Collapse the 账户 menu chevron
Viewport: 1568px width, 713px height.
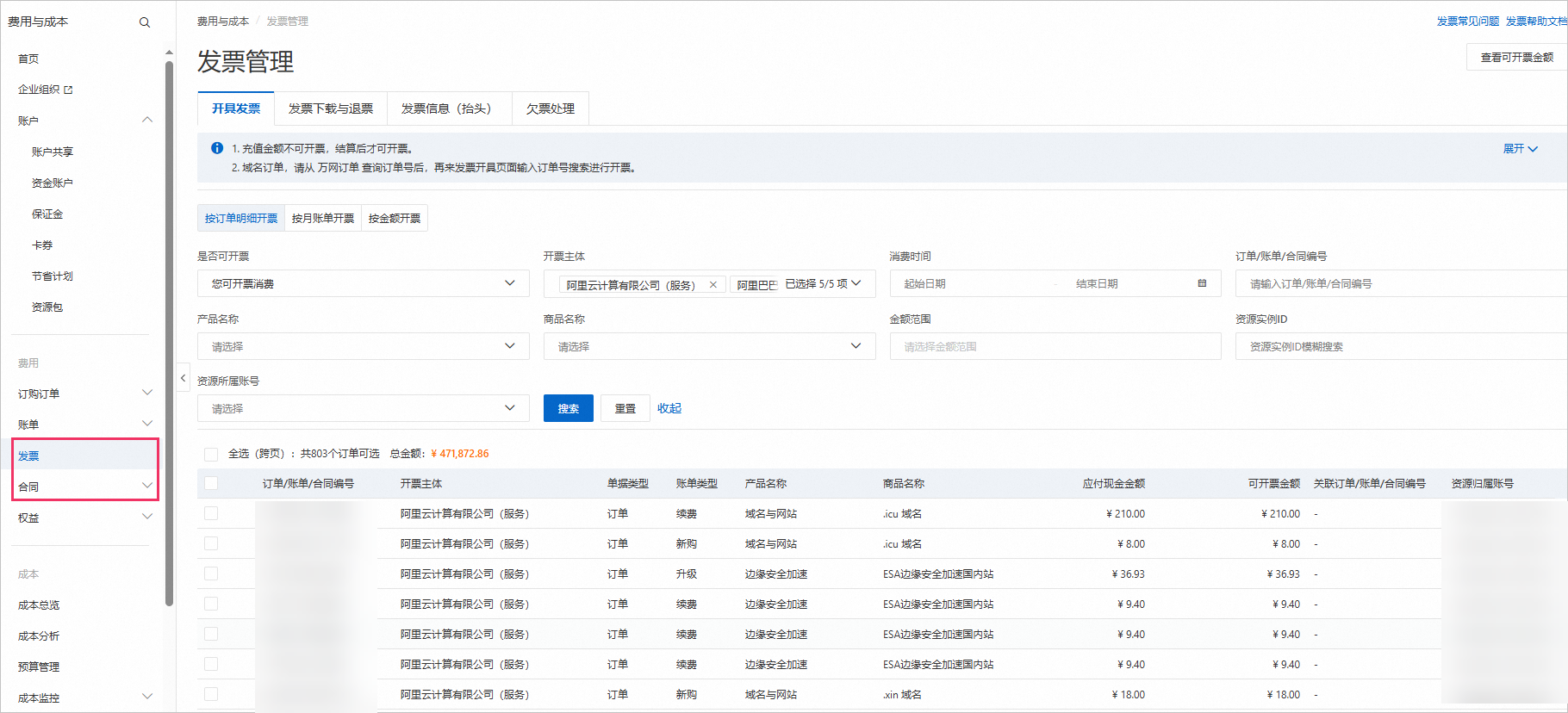[x=147, y=121]
